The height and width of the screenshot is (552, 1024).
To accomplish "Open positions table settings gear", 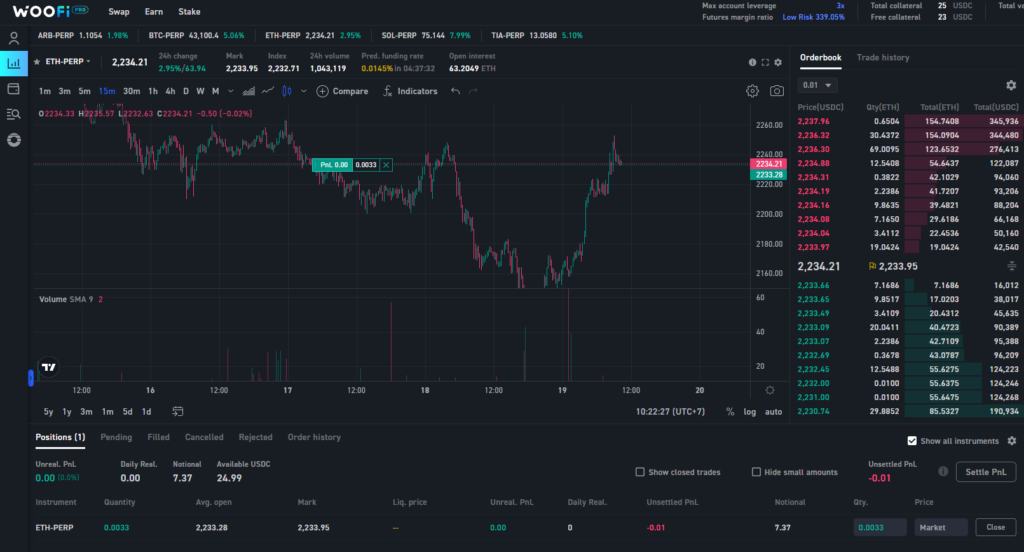I will click(x=1012, y=441).
